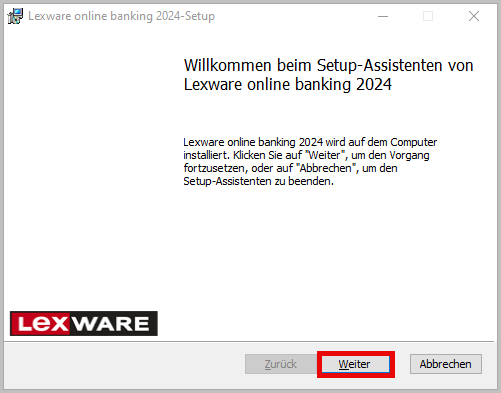This screenshot has width=501, height=393.
Task: Click the Lexware logo image
Action: tap(84, 323)
